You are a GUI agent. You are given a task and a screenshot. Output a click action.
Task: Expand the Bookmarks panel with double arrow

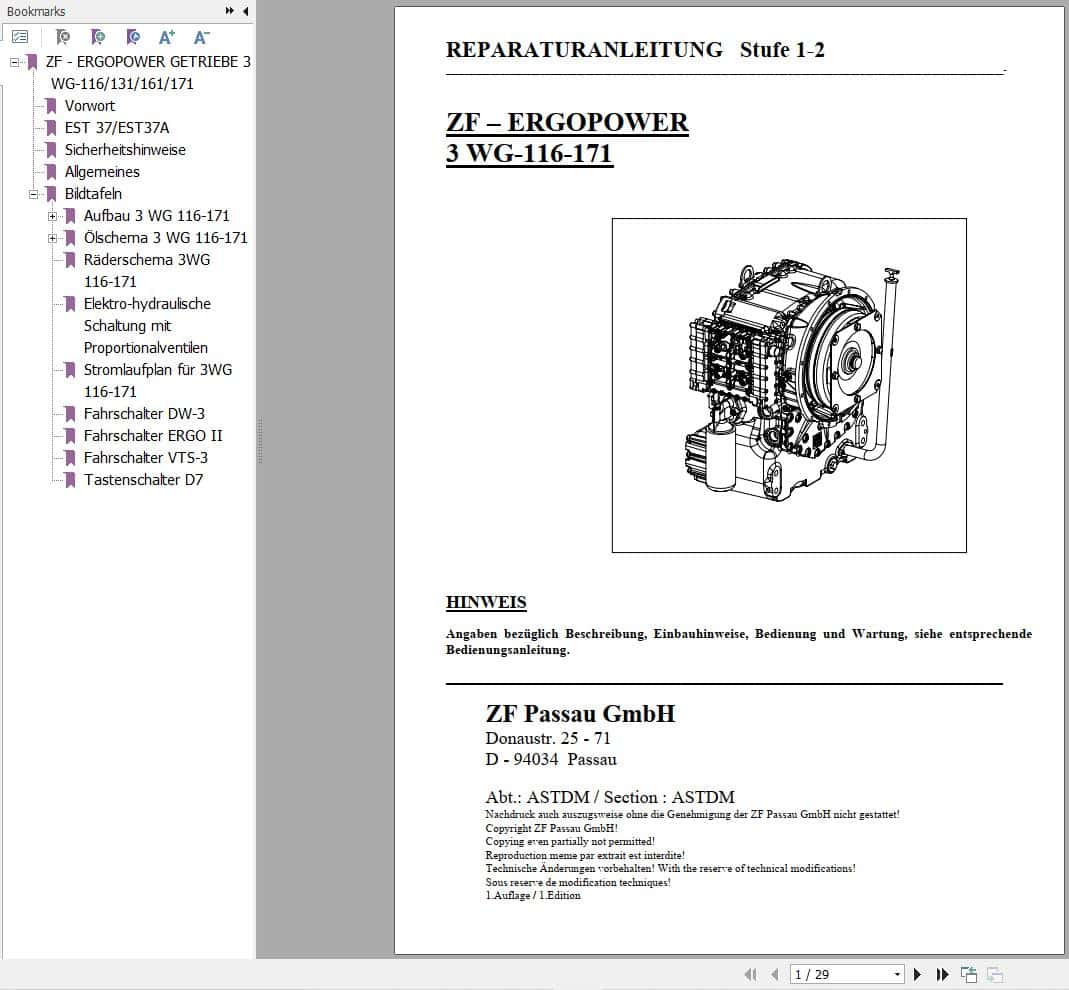click(229, 11)
